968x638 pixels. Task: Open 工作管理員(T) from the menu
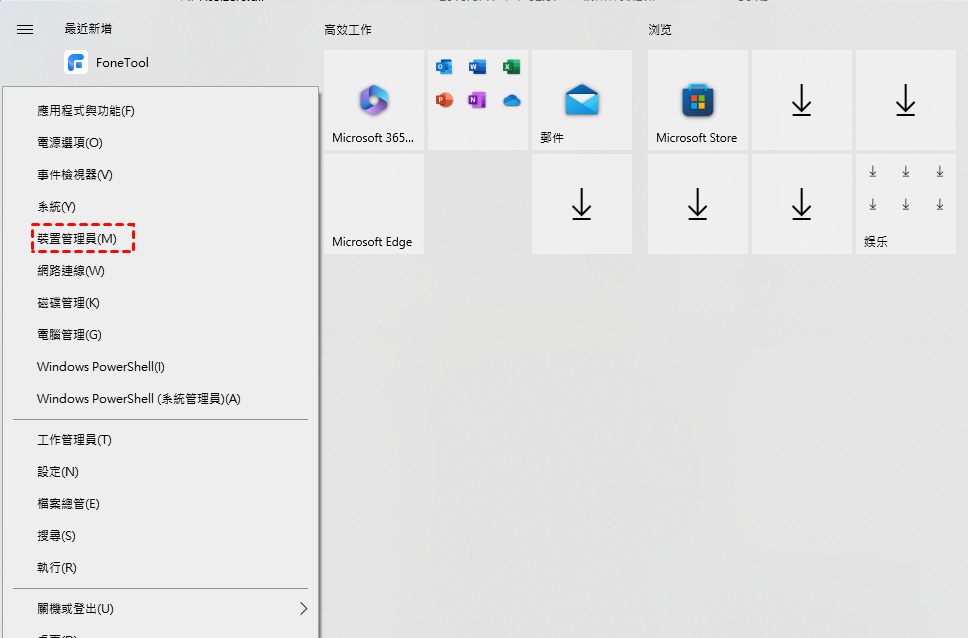pos(74,440)
